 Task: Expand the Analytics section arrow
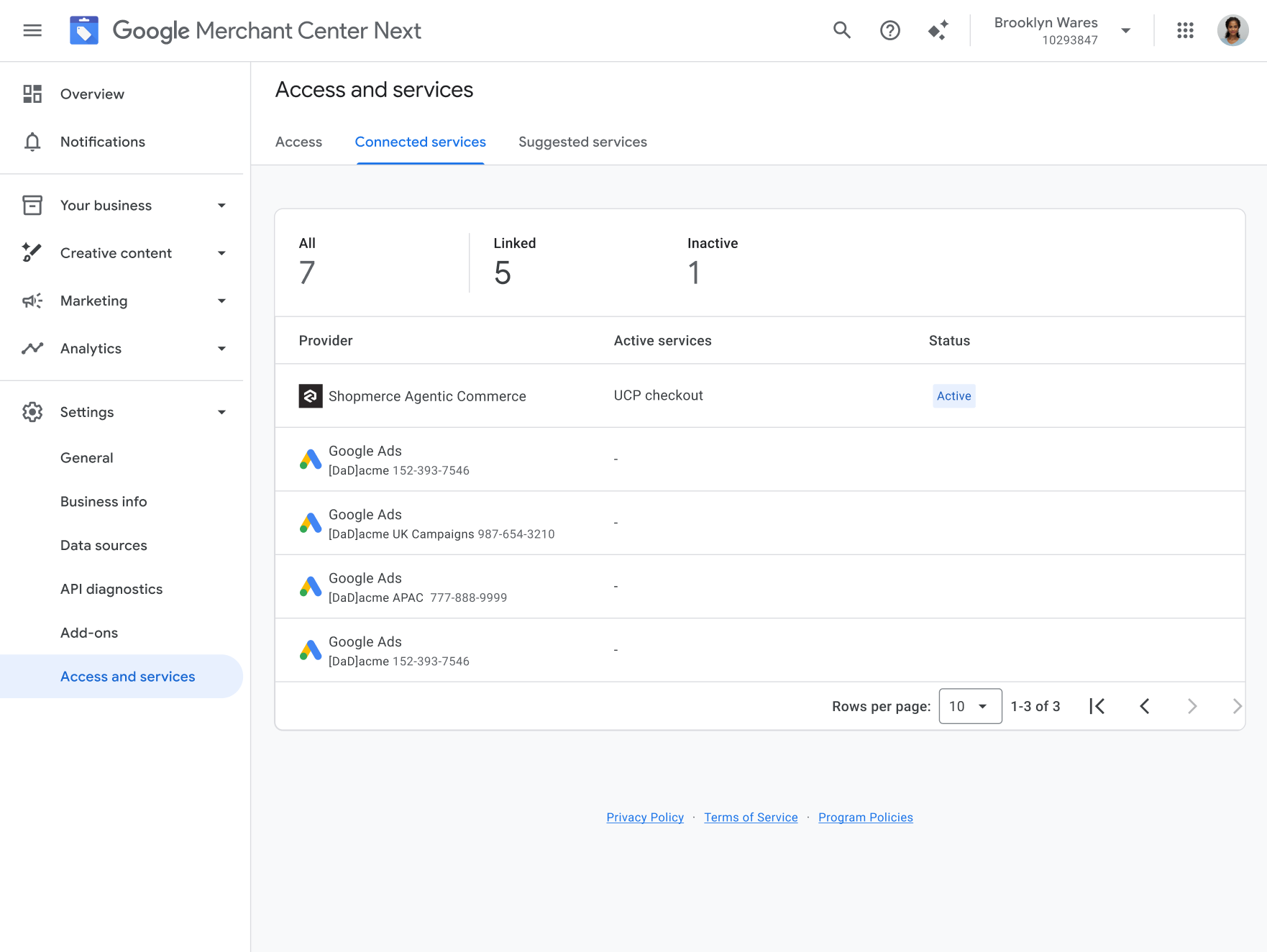[x=221, y=349]
